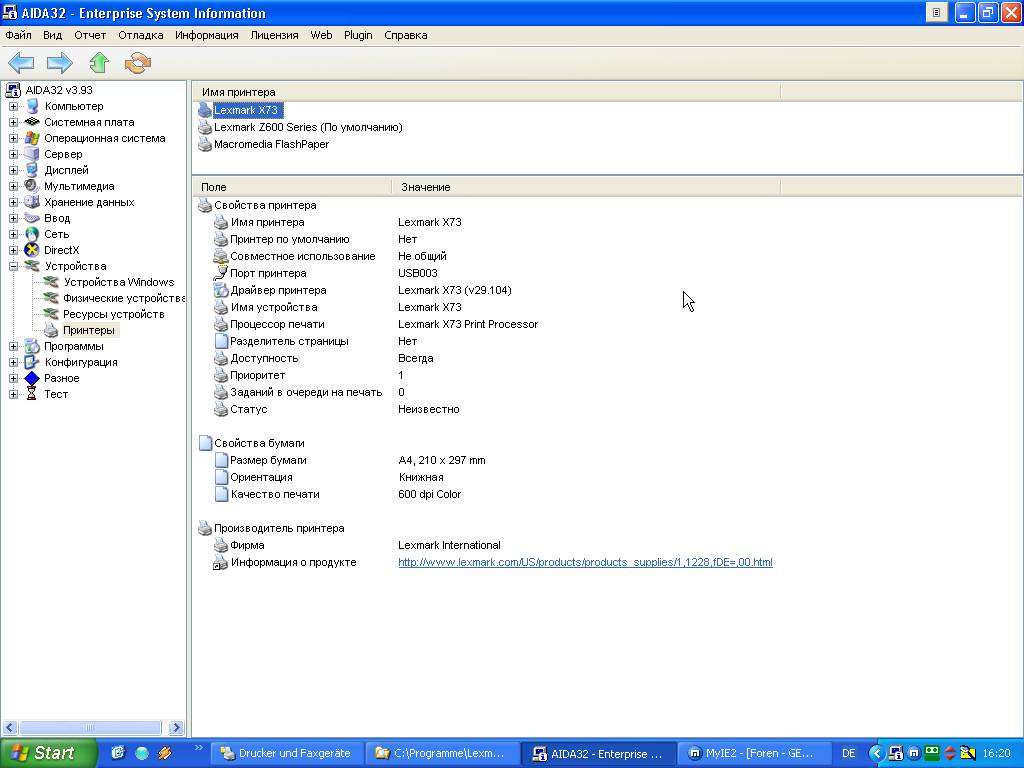Image resolution: width=1024 pixels, height=768 pixels.
Task: Click the blue diamond Разное icon
Action: tap(31, 378)
